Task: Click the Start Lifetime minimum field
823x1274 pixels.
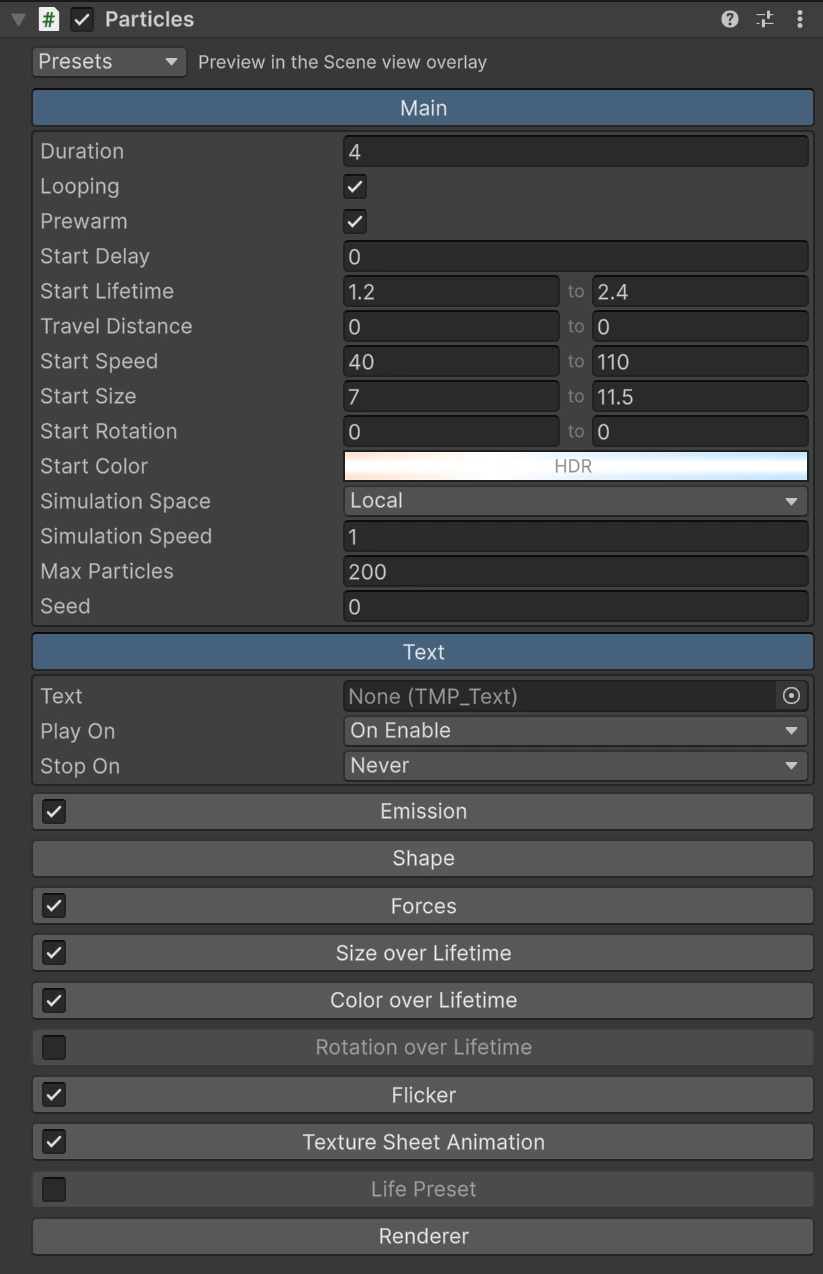Action: point(451,291)
